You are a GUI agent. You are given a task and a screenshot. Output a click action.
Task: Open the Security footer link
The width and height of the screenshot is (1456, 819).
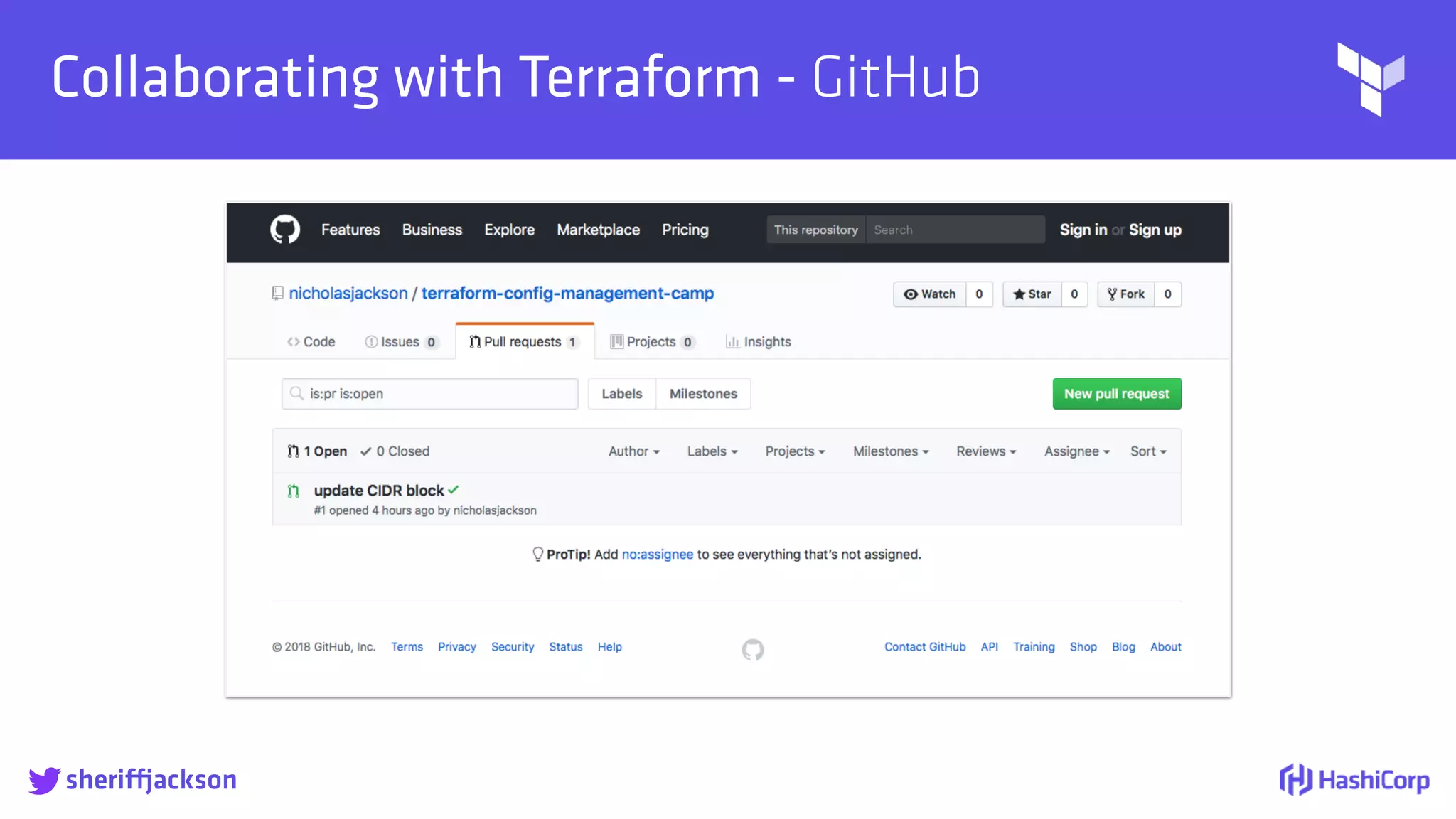point(513,647)
